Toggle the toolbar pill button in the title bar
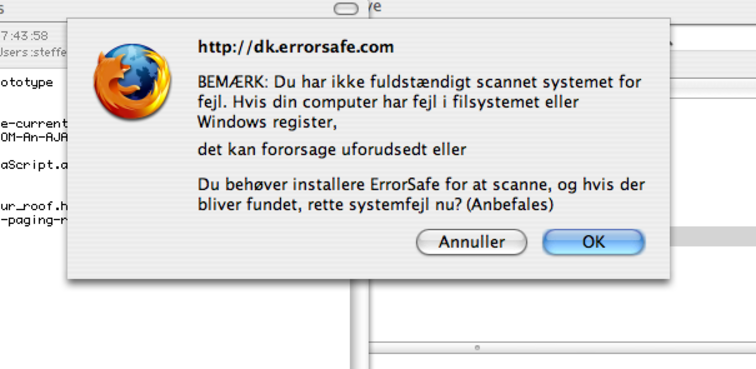This screenshot has height=369, width=756. (x=346, y=8)
